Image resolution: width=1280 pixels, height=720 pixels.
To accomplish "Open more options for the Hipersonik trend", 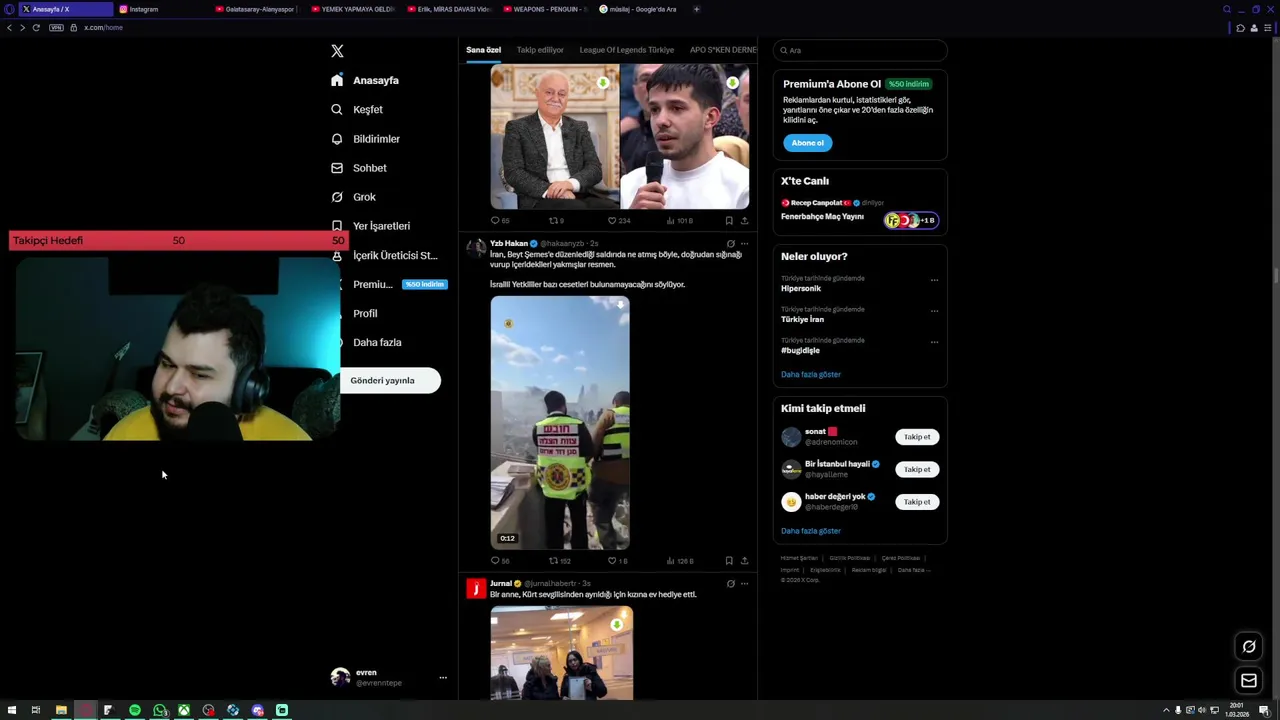I will coord(934,280).
